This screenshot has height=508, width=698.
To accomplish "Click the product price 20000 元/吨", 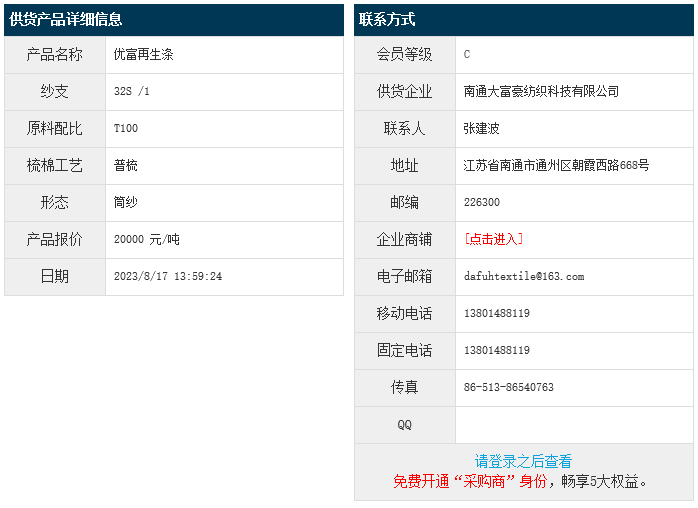I will [x=147, y=239].
